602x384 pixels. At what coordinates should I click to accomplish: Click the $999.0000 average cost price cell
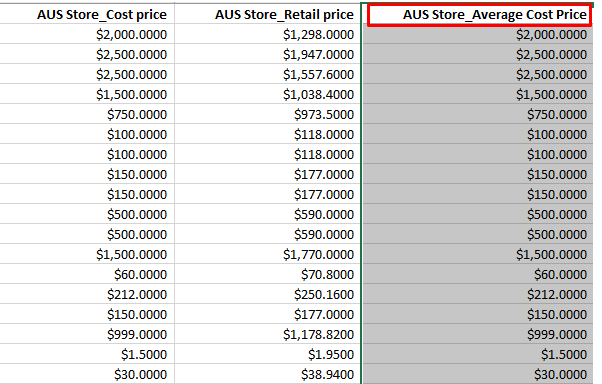pos(477,334)
